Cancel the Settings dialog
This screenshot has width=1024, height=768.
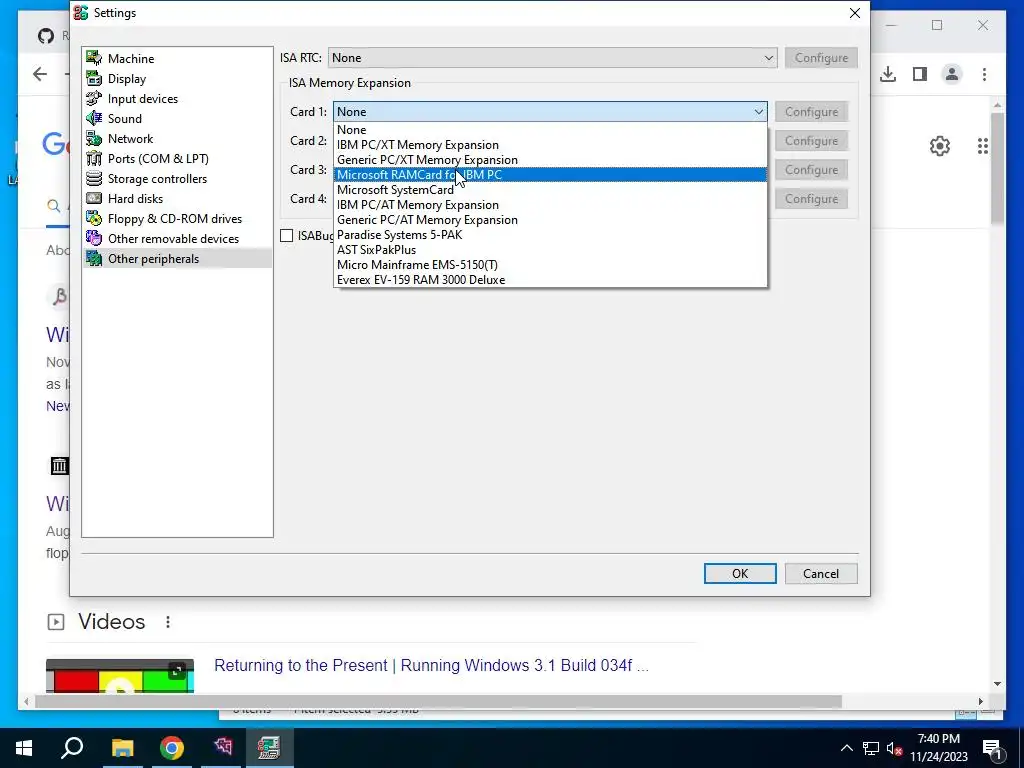821,573
